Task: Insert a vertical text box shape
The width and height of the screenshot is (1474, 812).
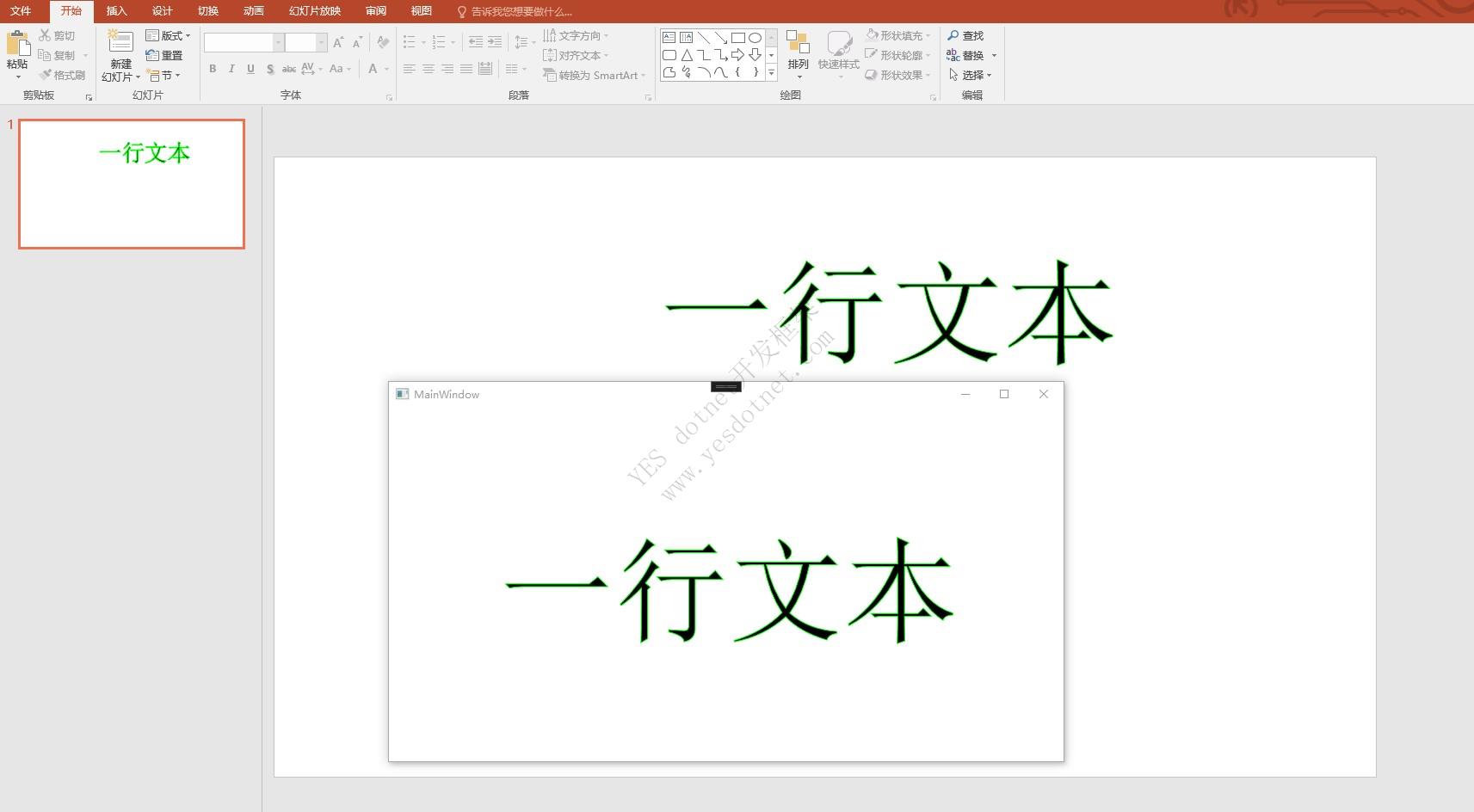Action: [x=686, y=38]
